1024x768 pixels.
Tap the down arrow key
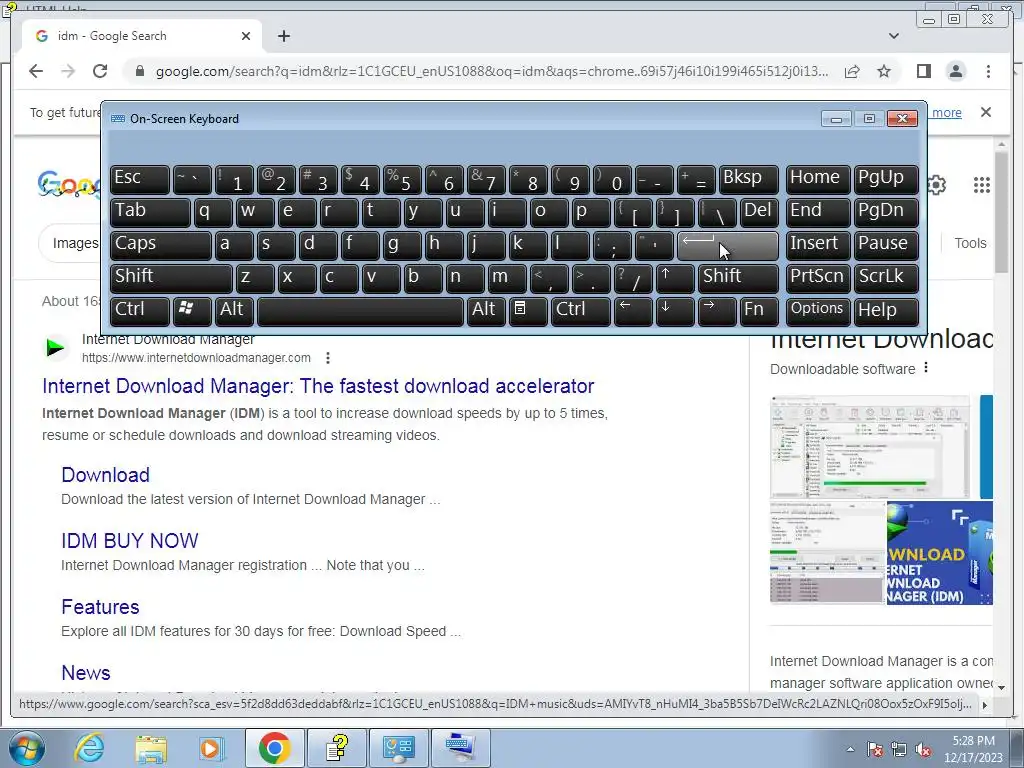675,311
